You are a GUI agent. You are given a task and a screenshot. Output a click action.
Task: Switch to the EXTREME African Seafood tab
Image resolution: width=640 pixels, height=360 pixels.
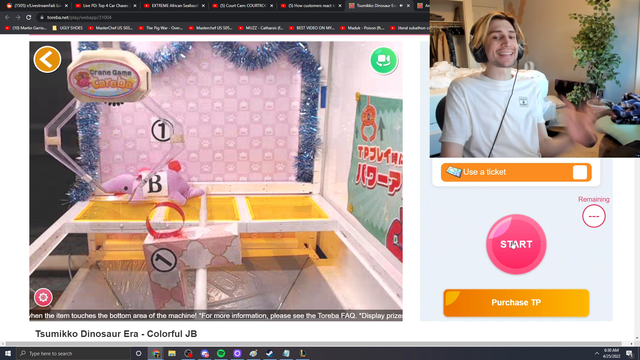(x=175, y=6)
